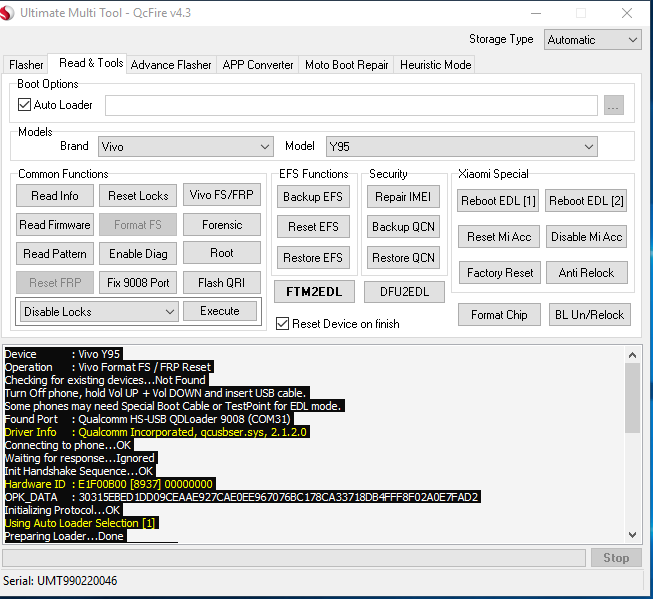Click the Disable Mi Acc button
Image resolution: width=653 pixels, height=599 pixels.
(x=586, y=237)
